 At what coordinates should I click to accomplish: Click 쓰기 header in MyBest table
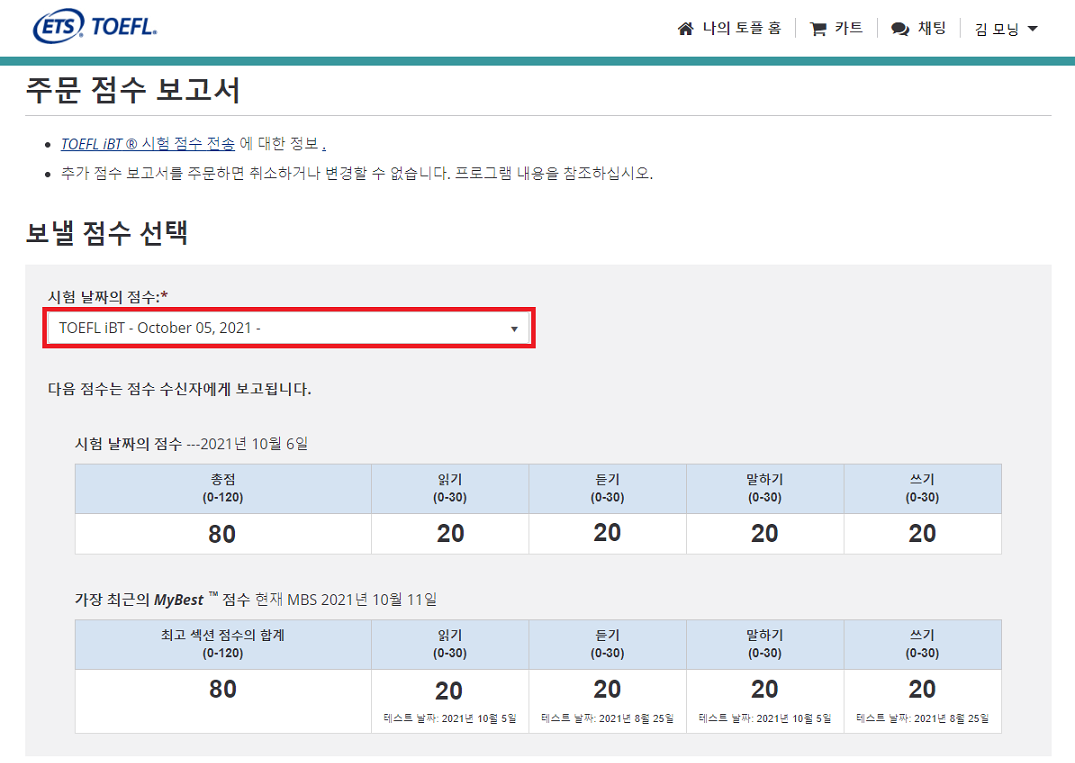click(923, 644)
